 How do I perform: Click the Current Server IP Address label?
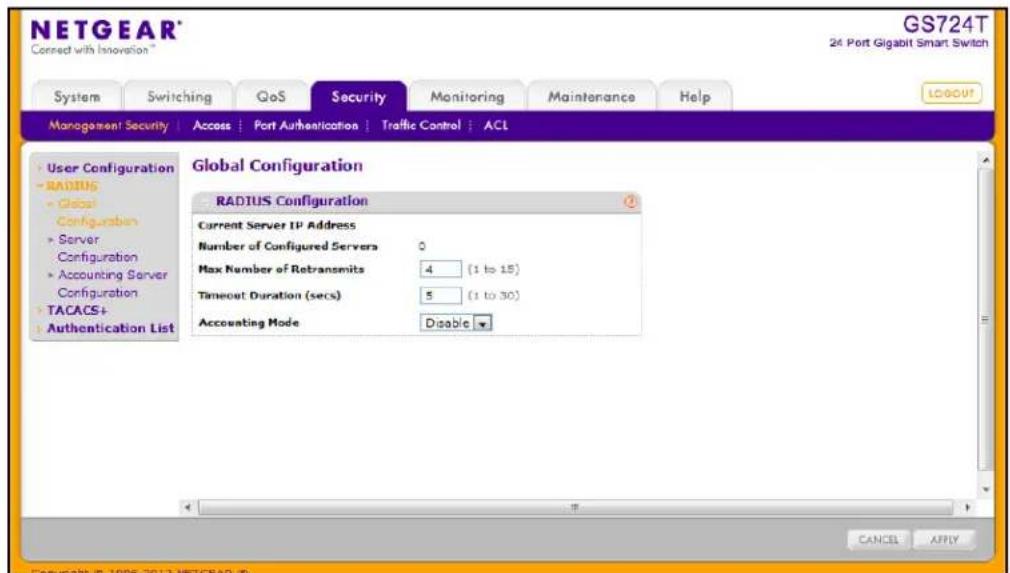(x=276, y=225)
